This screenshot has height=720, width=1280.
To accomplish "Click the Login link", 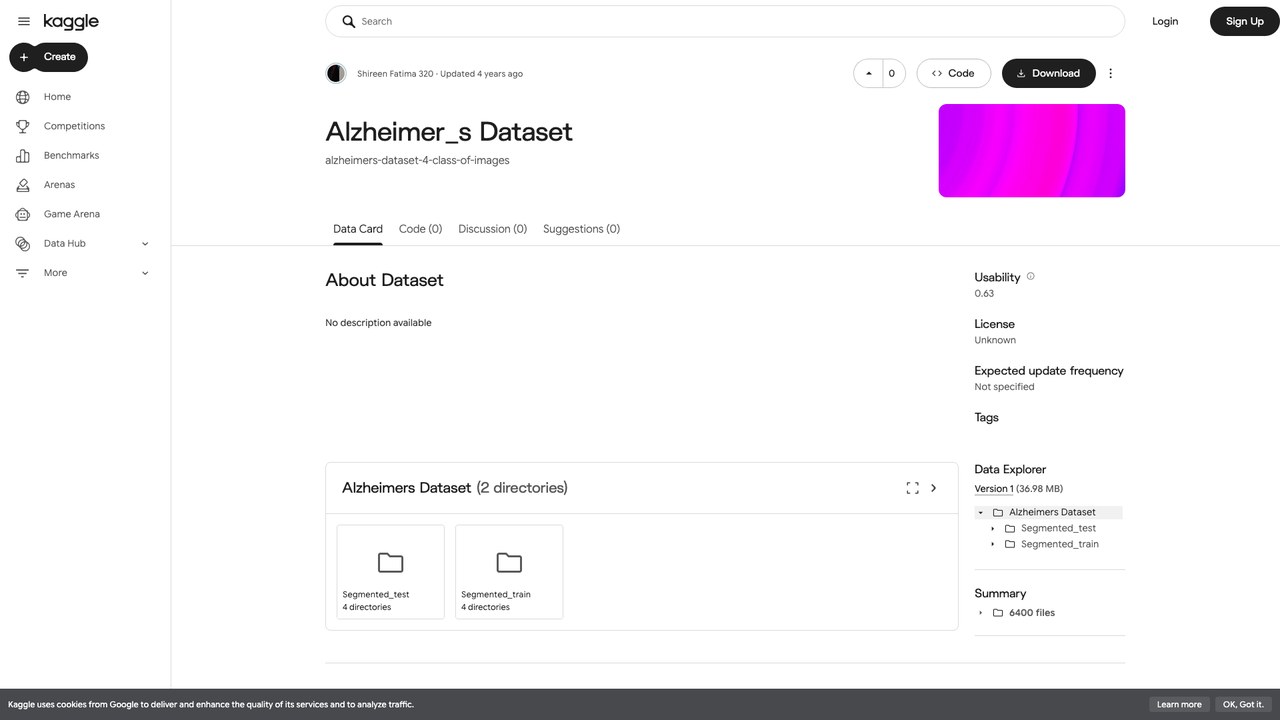I will pos(1165,21).
